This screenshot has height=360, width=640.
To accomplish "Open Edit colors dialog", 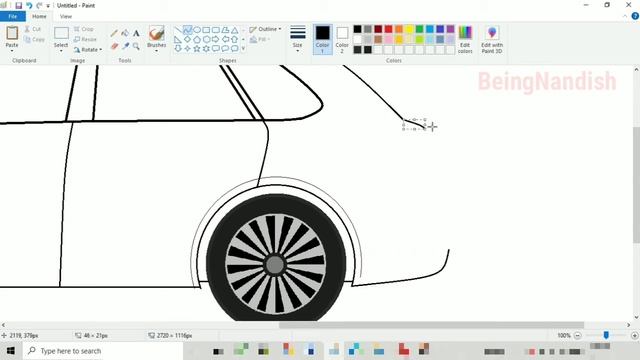I will click(465, 40).
